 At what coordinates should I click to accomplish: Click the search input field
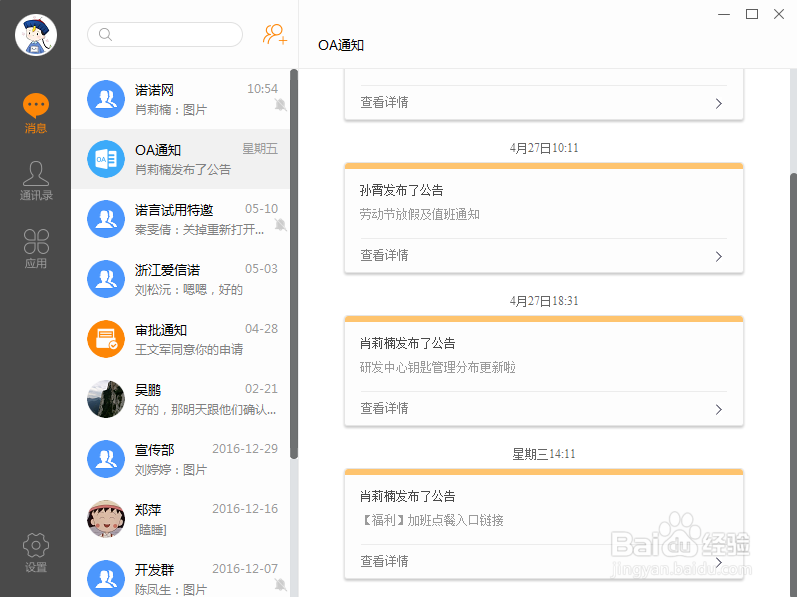(165, 35)
